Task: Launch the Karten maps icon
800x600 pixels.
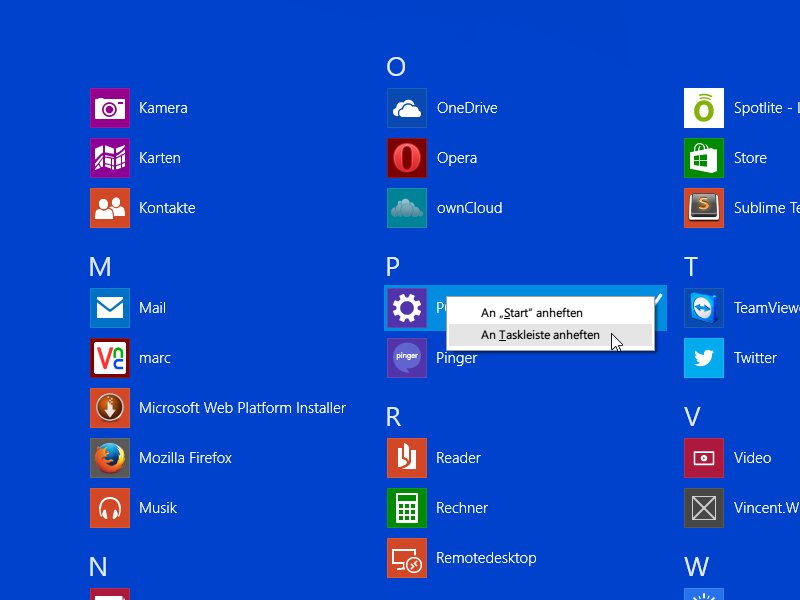Action: (x=110, y=158)
